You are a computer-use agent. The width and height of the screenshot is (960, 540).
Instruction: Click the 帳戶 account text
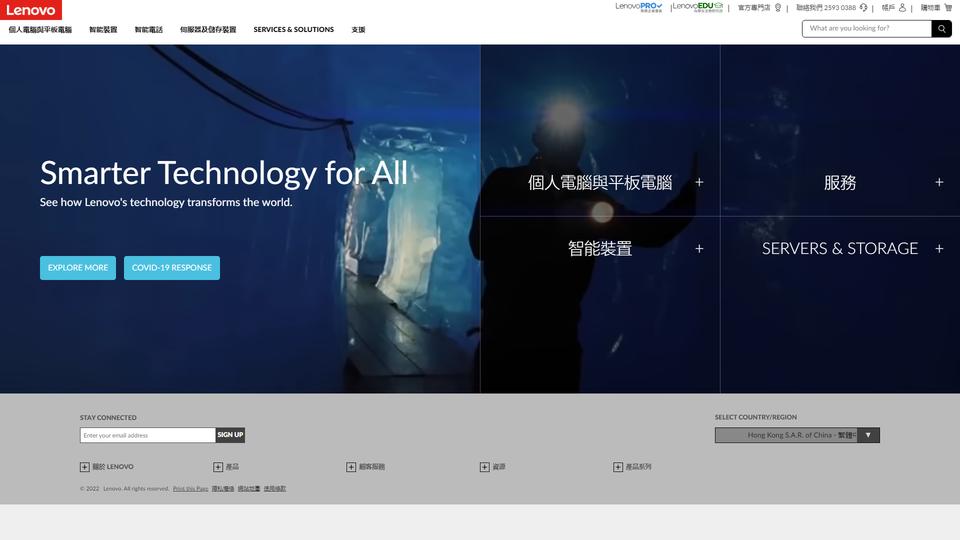coord(888,8)
